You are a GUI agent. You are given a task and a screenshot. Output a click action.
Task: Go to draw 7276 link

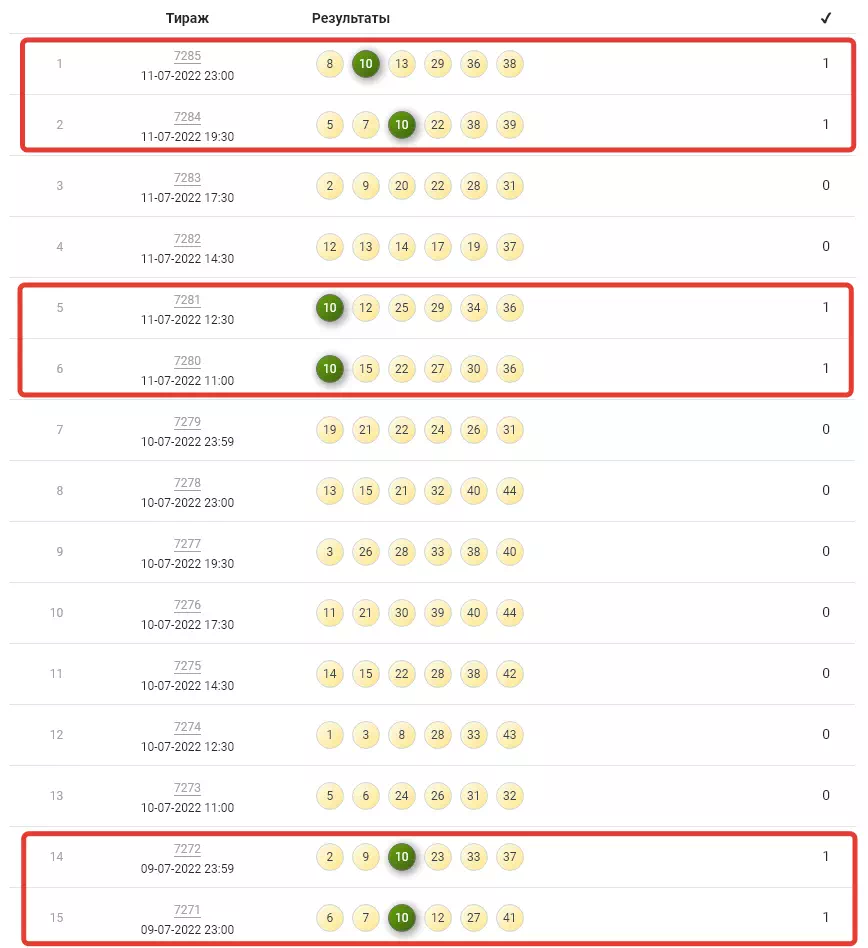pyautogui.click(x=187, y=605)
